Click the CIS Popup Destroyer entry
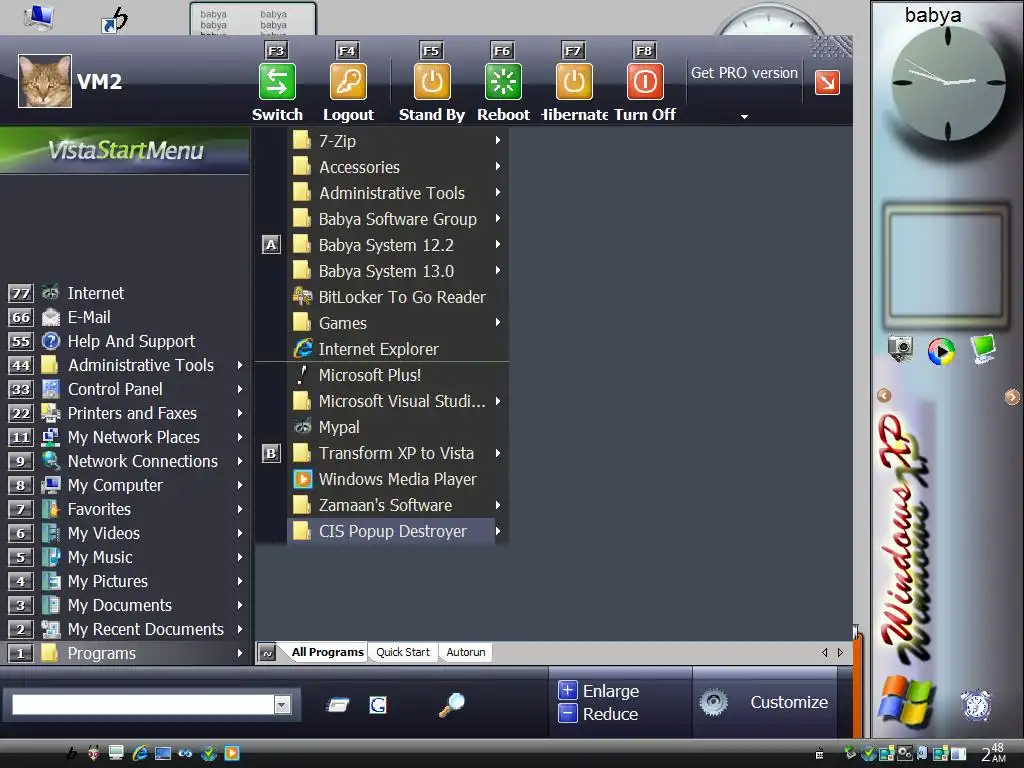The width and height of the screenshot is (1024, 768). pyautogui.click(x=392, y=532)
